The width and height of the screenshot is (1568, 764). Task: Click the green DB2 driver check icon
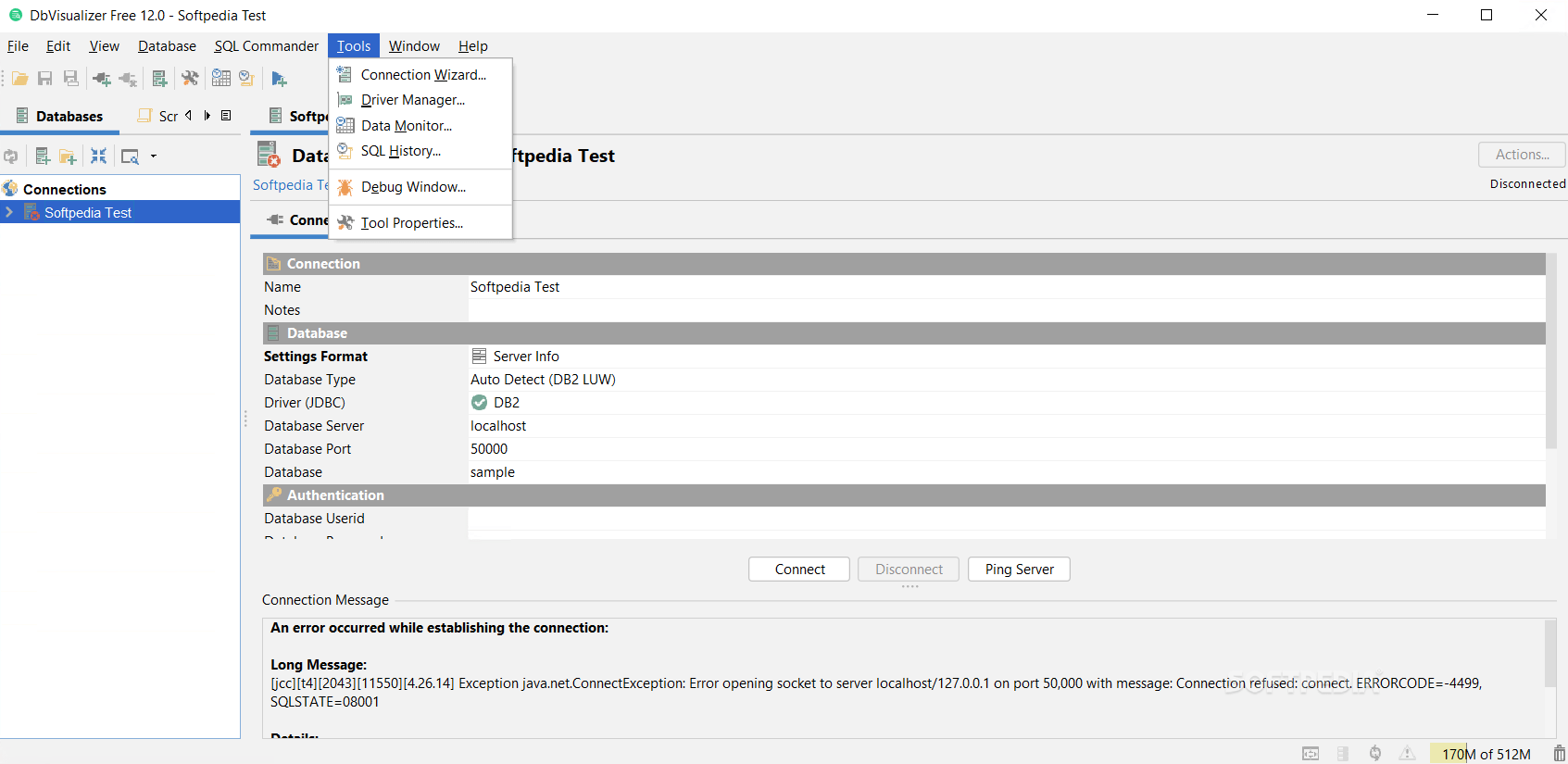point(479,402)
